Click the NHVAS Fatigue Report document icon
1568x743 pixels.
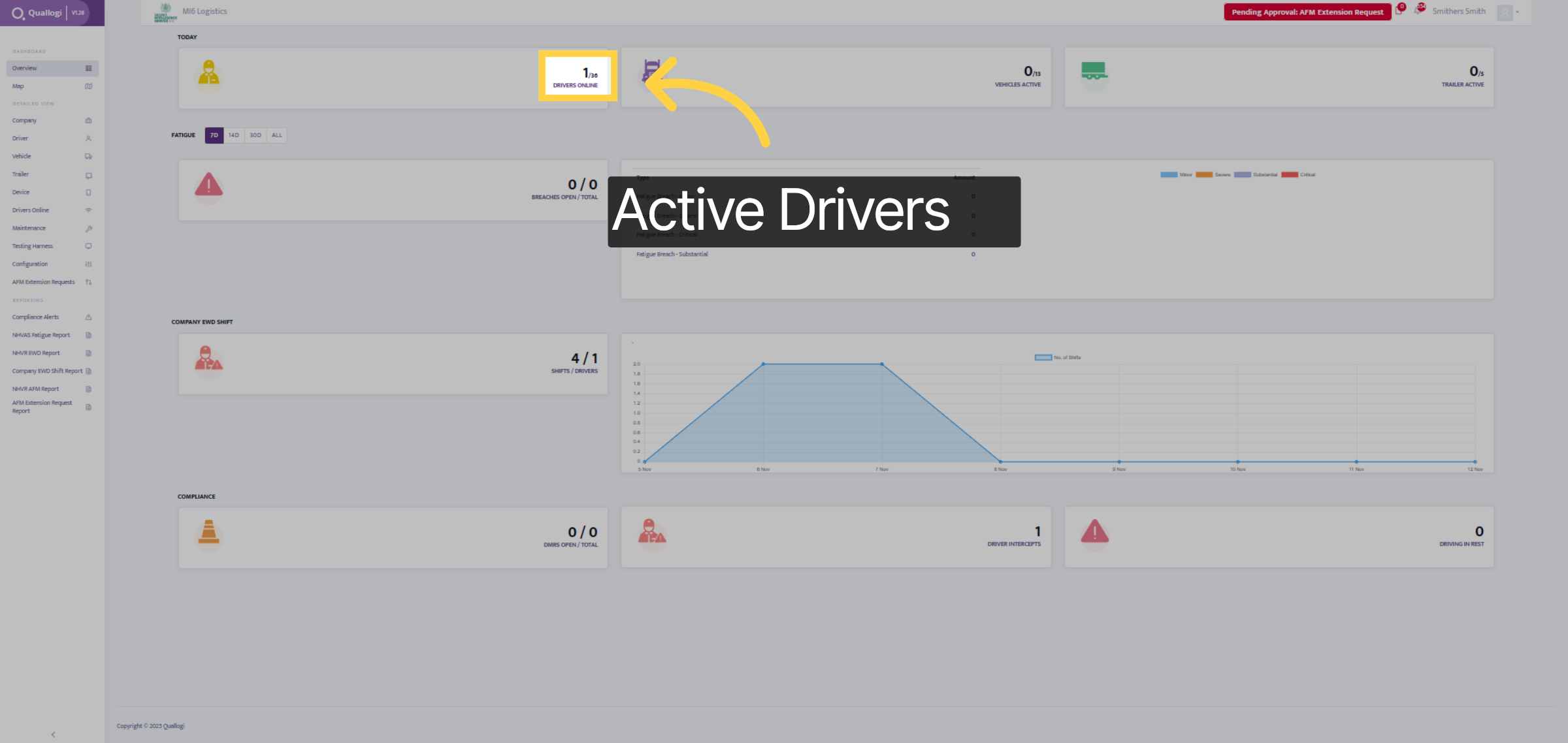point(88,335)
